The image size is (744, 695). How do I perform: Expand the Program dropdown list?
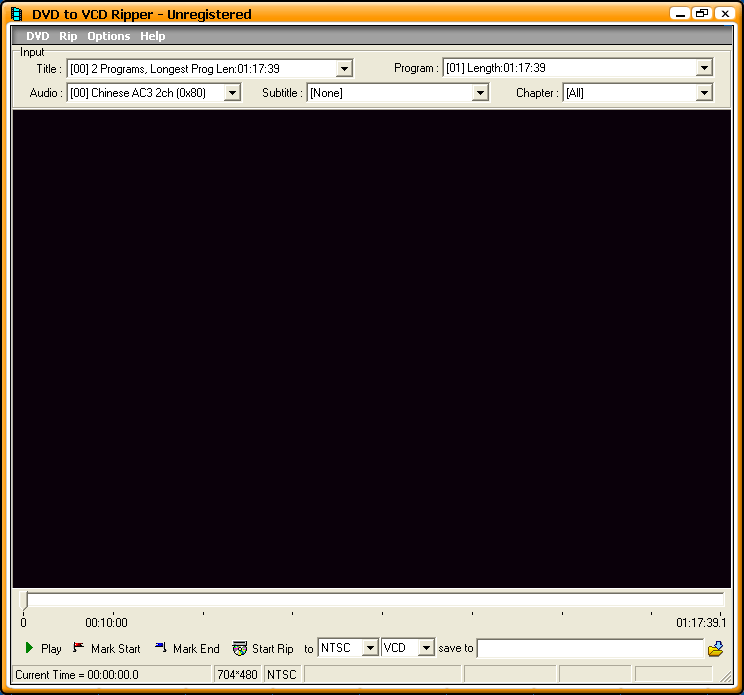coord(704,68)
